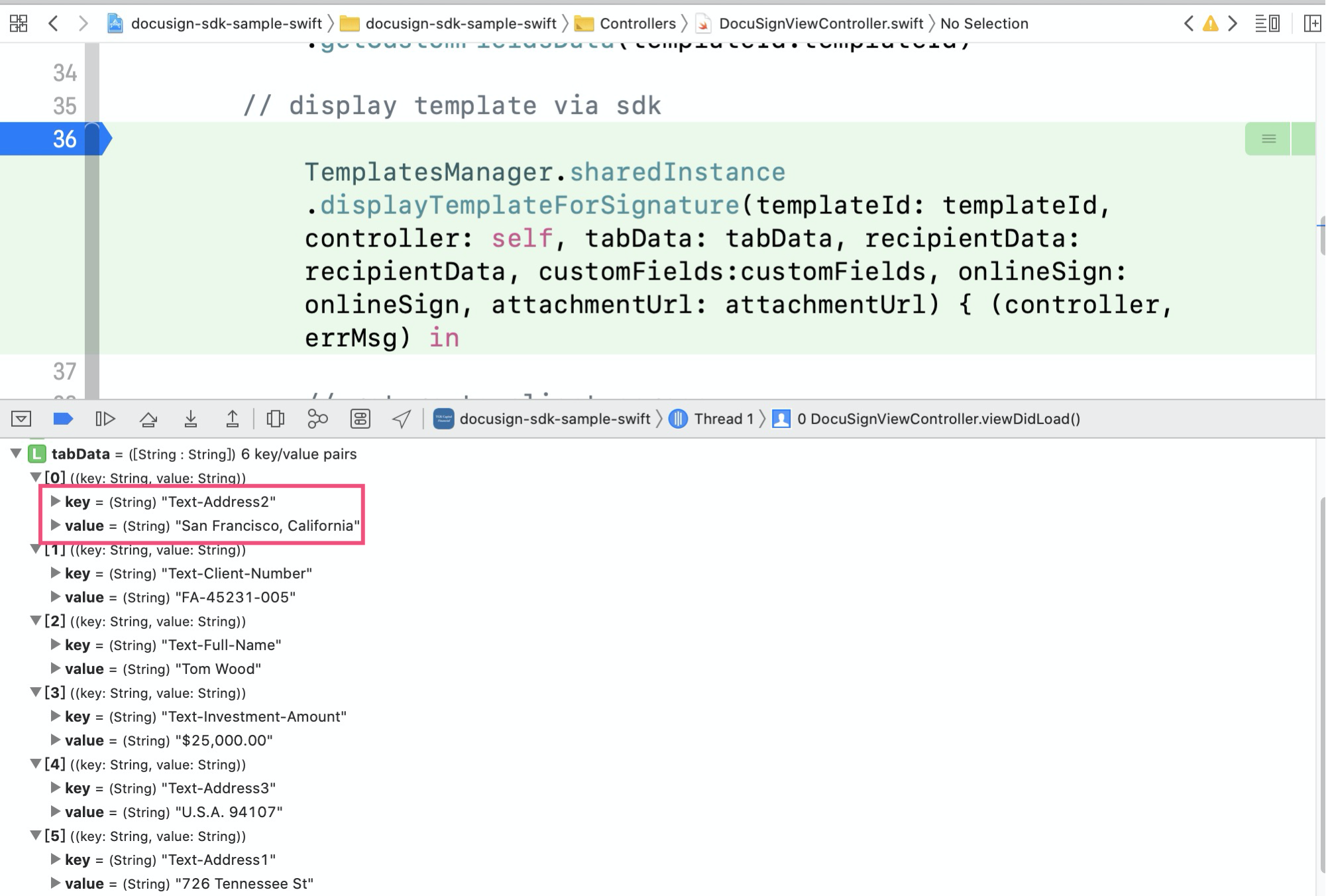Image resolution: width=1326 pixels, height=896 pixels.
Task: Hide the debug area
Action: tap(21, 419)
